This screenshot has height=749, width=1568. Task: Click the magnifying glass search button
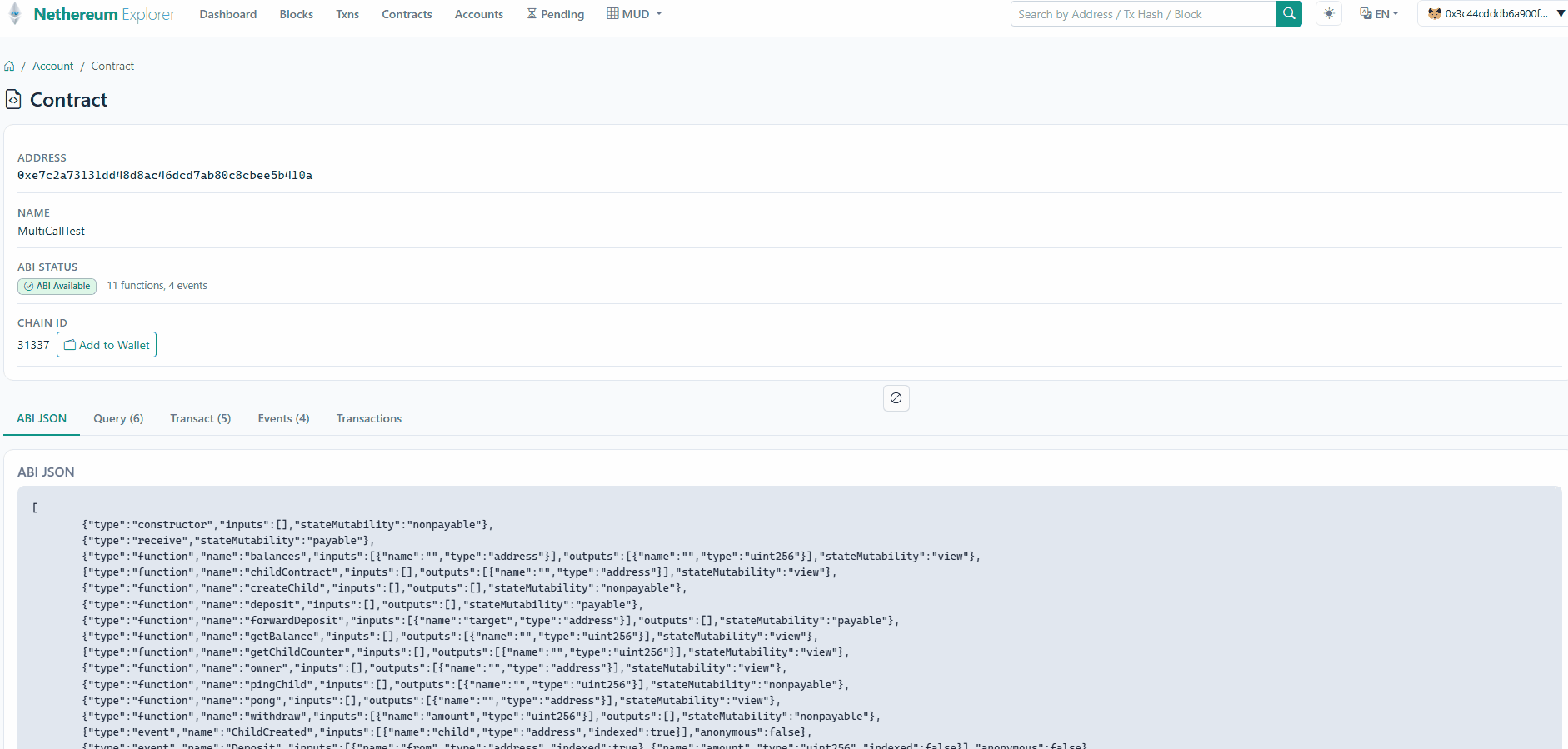click(x=1288, y=14)
